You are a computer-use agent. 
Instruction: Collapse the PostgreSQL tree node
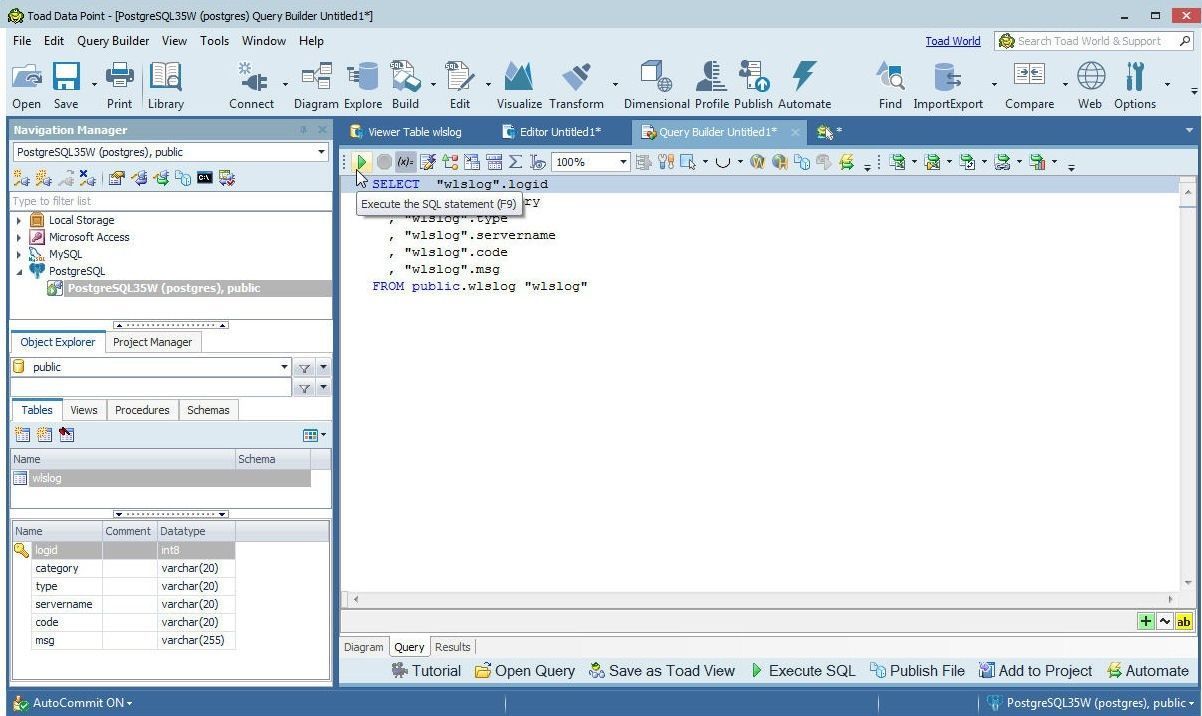tap(19, 271)
